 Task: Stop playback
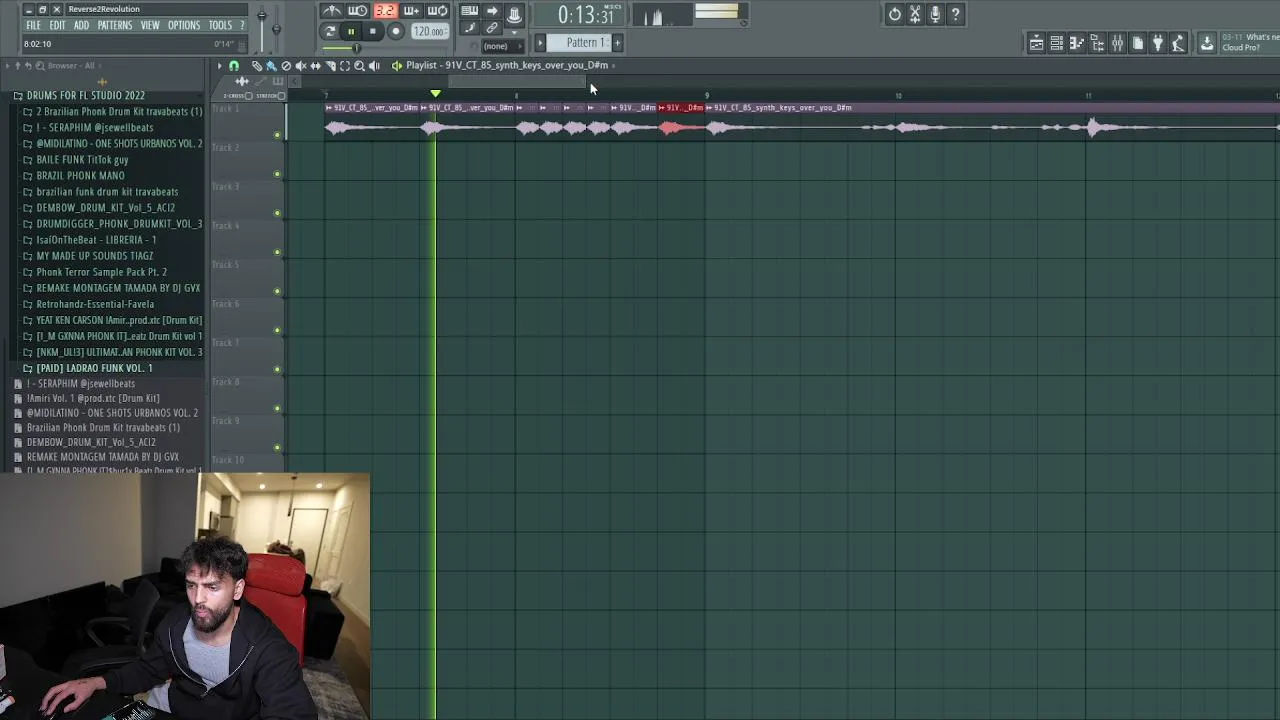373,31
